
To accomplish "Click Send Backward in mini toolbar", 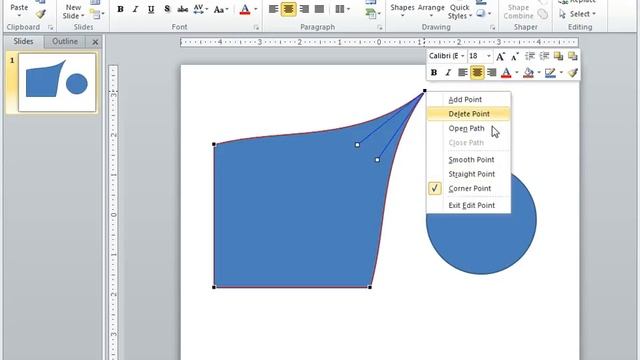I will (x=573, y=56).
